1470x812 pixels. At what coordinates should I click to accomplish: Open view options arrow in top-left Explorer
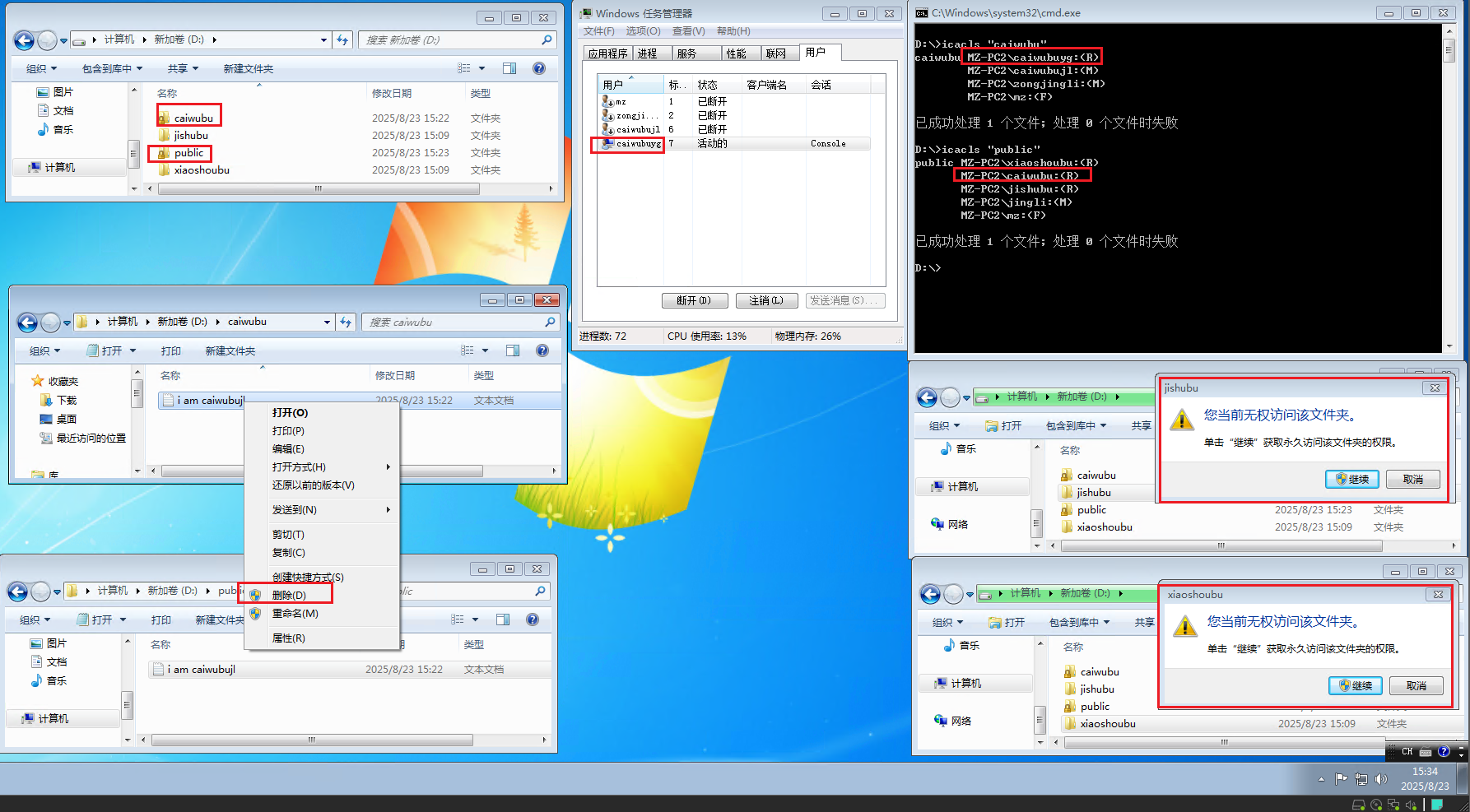coord(481,69)
